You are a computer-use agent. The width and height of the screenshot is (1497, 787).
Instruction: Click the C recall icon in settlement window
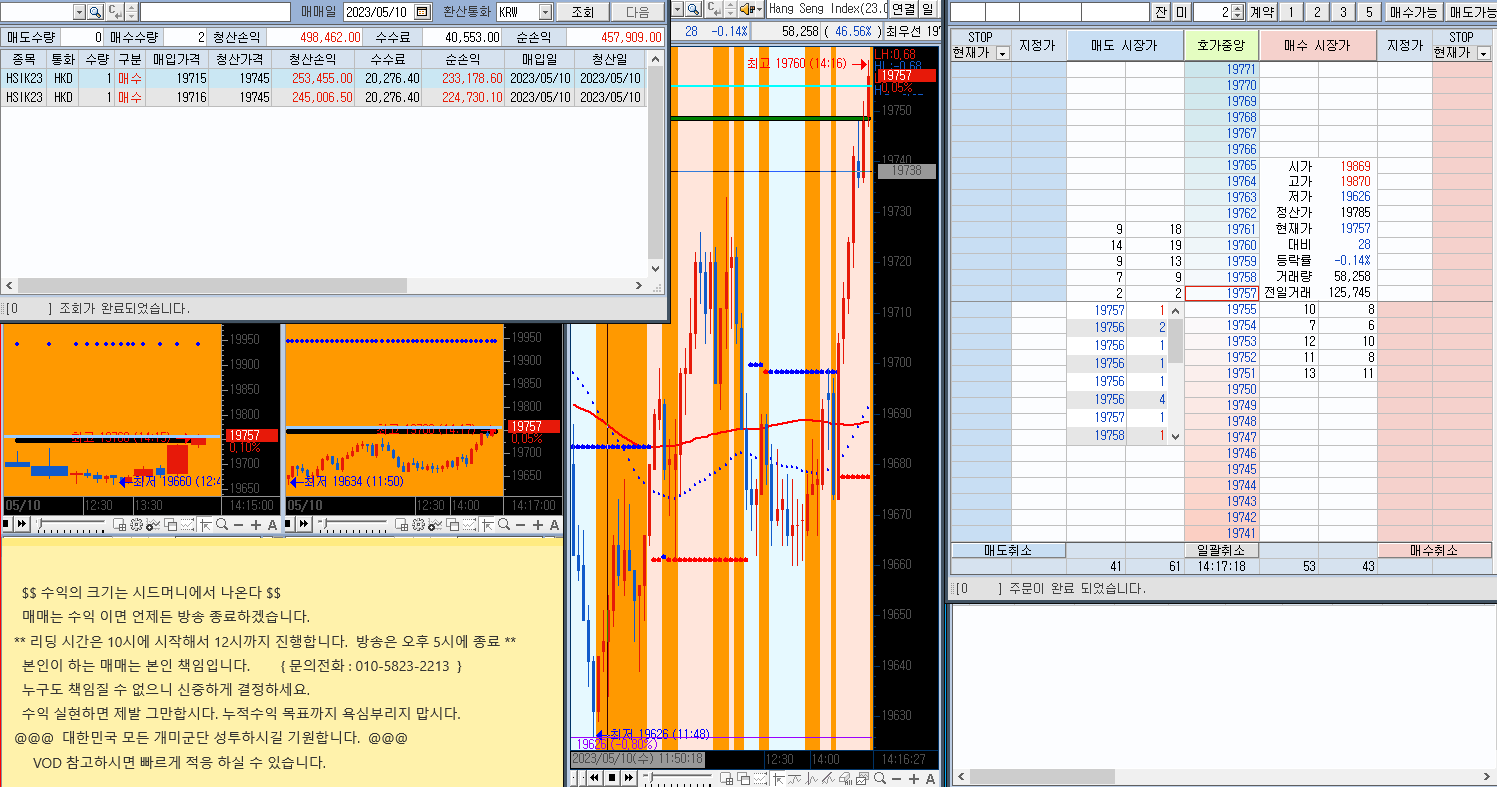coord(115,12)
